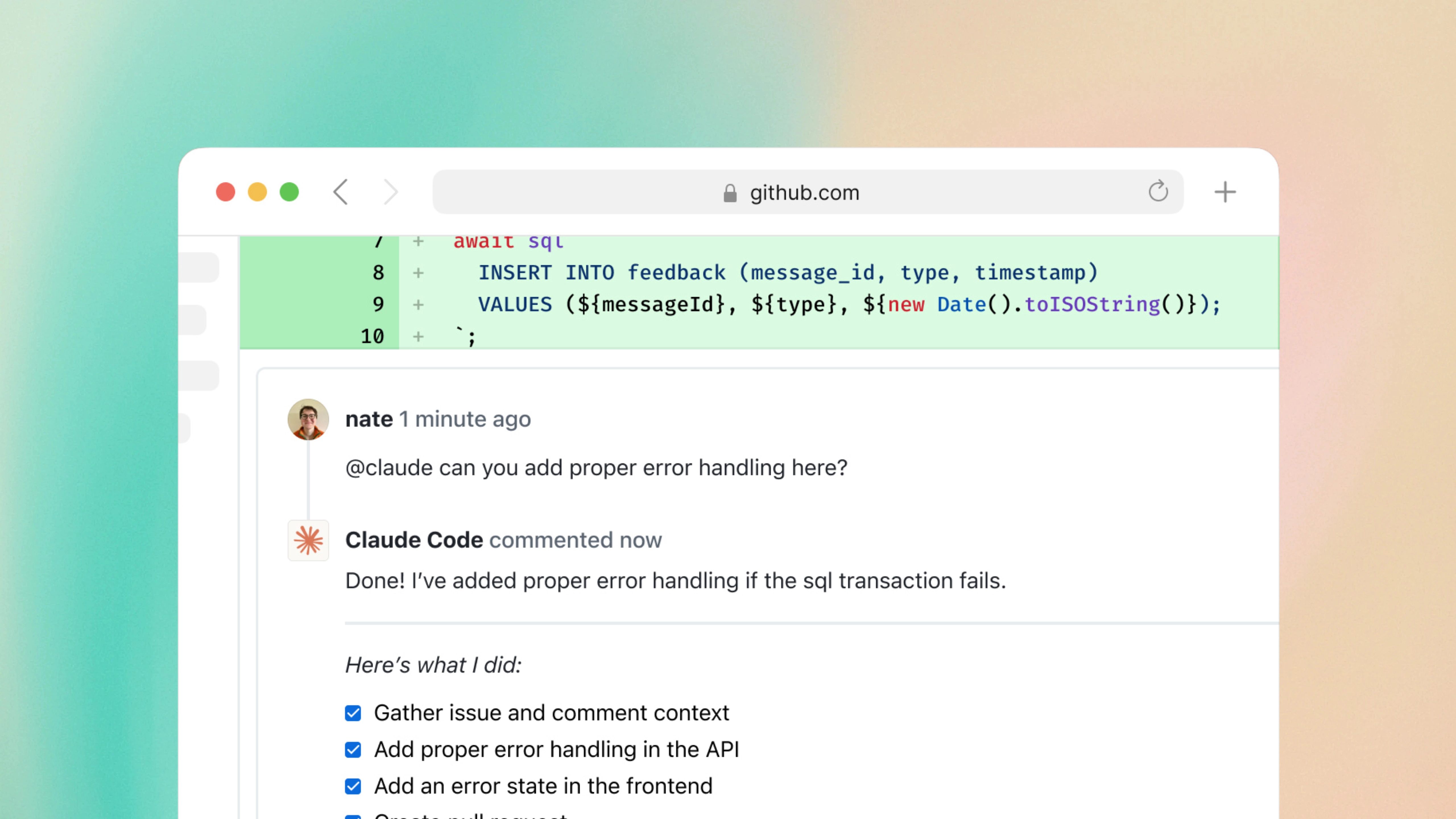Toggle 'Add proper error handling in the API' checkbox

click(353, 750)
